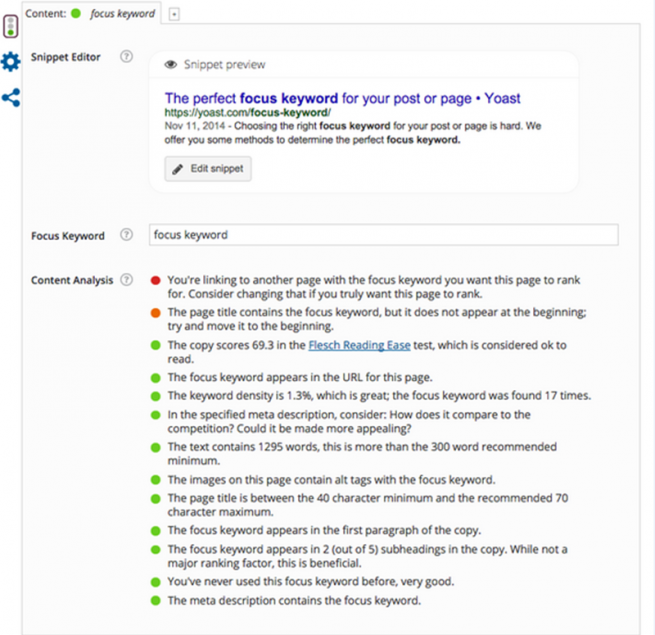Click the snippet title 'The perfect focus keyword'

(342, 98)
